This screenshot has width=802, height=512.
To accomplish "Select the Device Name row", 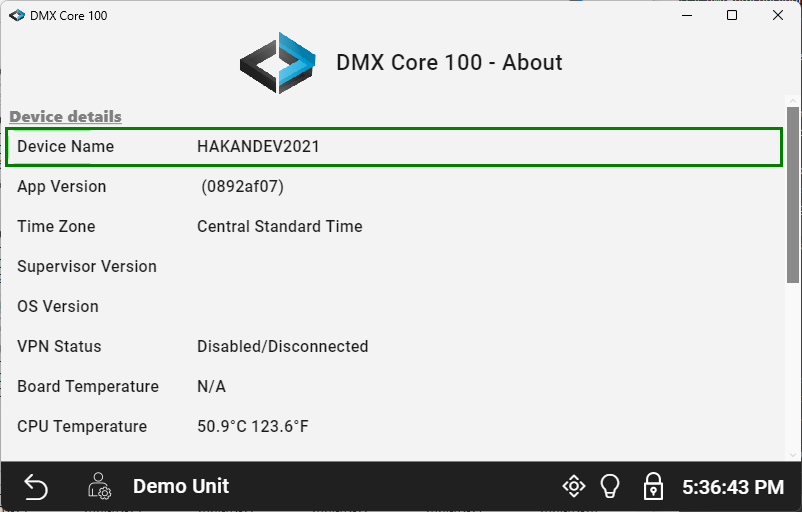I will tap(393, 147).
